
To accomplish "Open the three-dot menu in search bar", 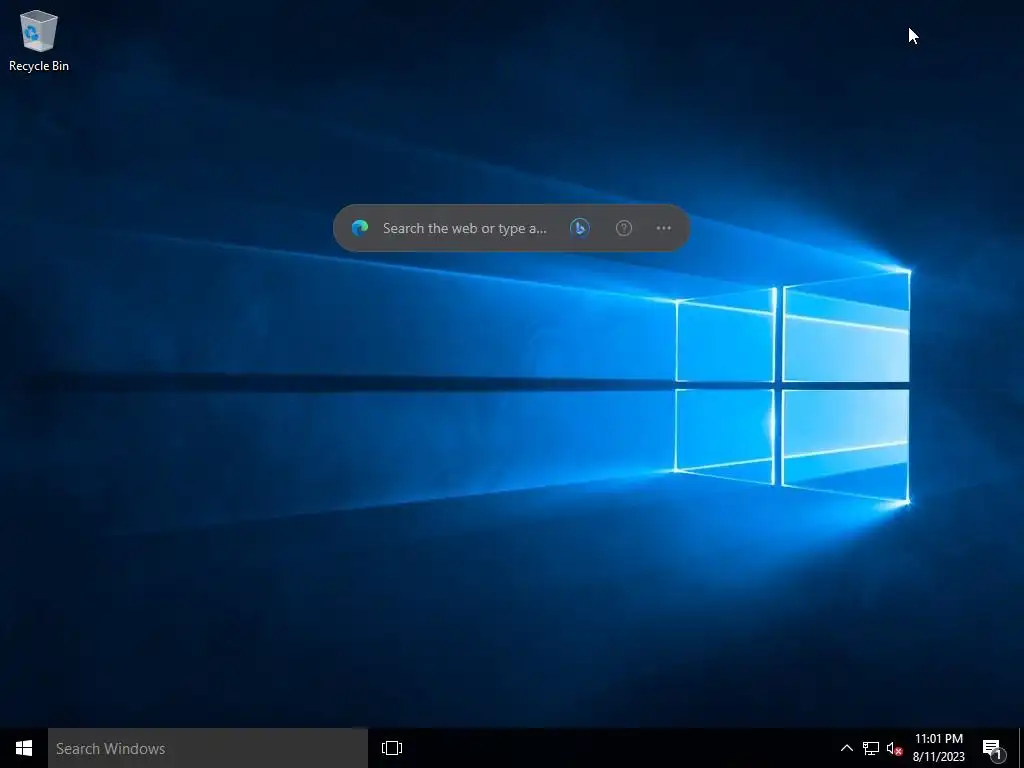I will 664,228.
